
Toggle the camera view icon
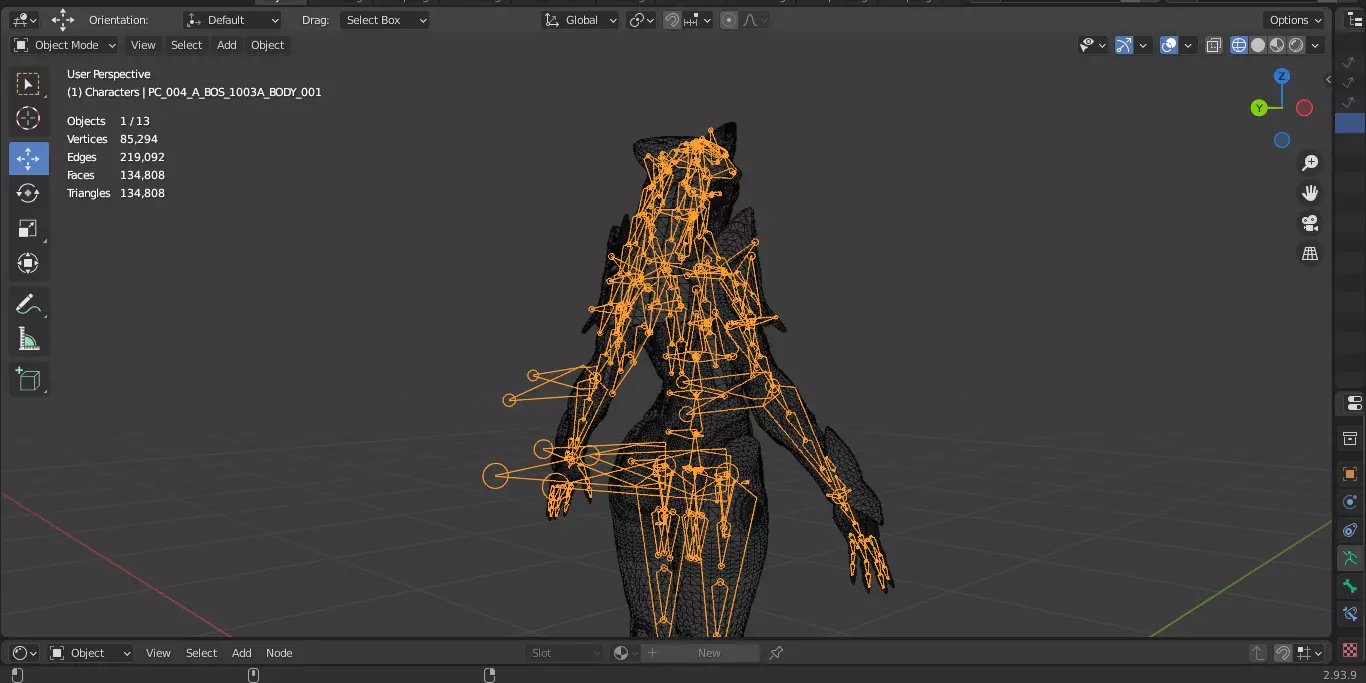(1309, 223)
